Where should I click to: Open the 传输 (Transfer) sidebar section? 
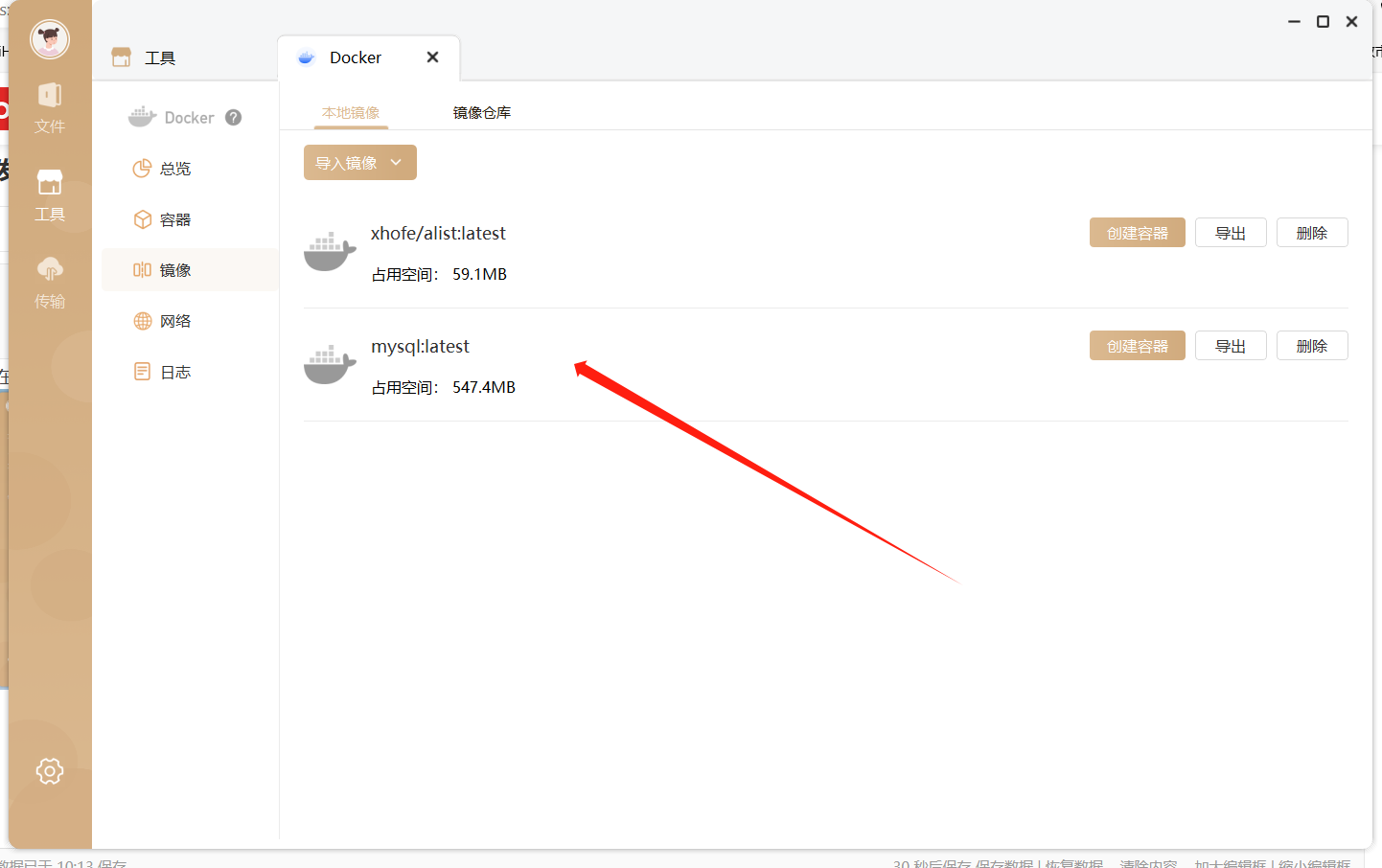point(50,283)
